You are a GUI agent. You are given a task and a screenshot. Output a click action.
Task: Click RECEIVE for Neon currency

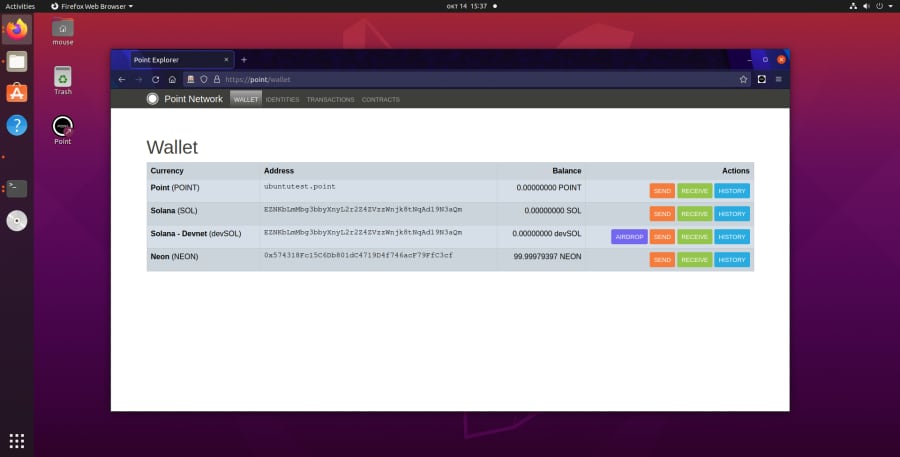coord(694,260)
